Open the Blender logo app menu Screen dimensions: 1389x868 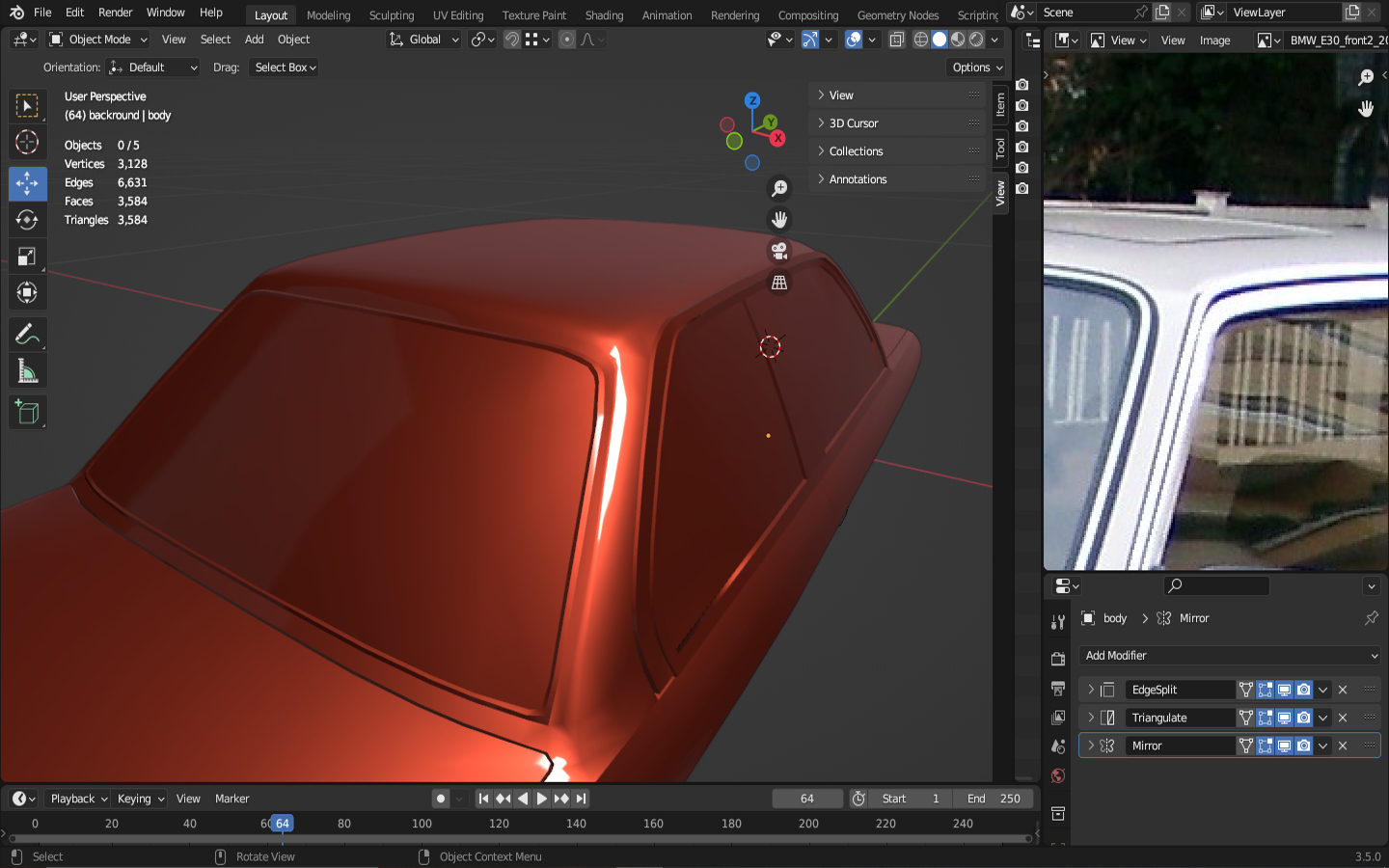pos(16,13)
